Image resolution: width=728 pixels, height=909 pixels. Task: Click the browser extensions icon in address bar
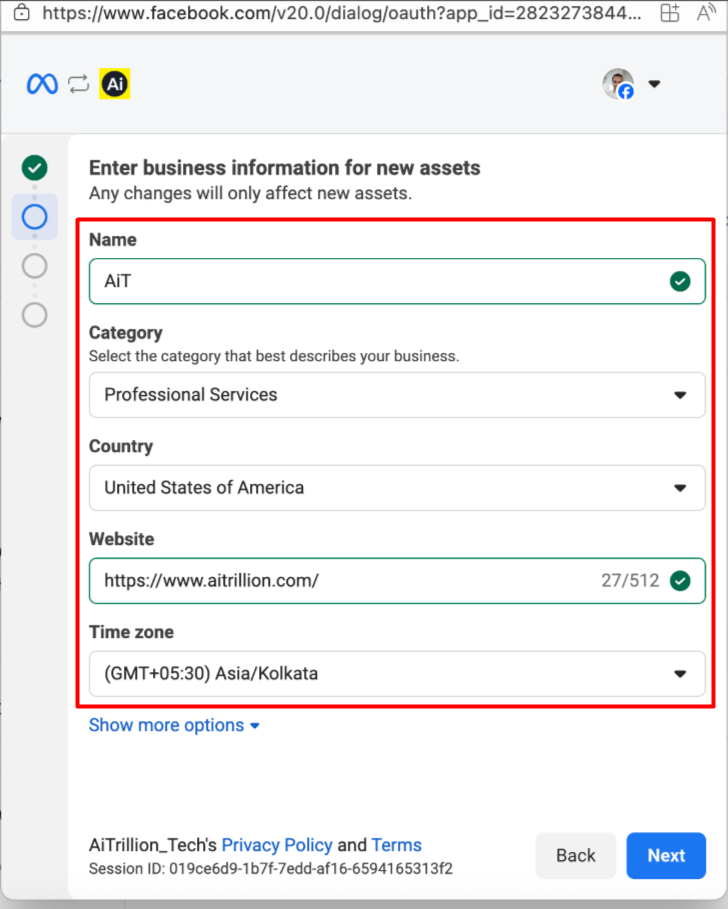(x=670, y=14)
